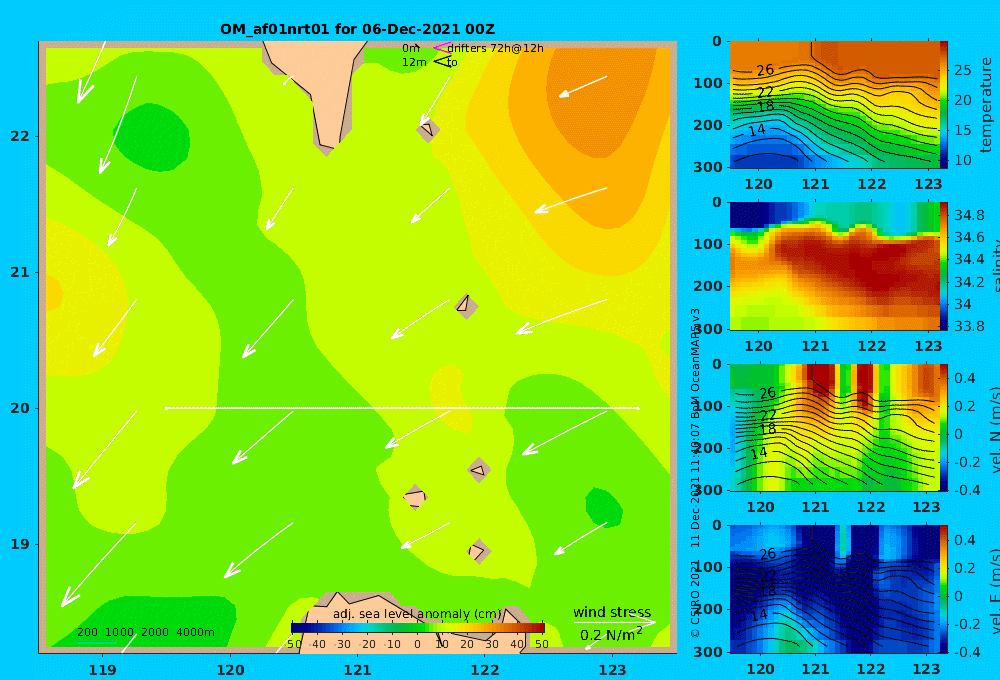
Task: Click the 25 tick on the temperature colorbar
Action: point(962,70)
